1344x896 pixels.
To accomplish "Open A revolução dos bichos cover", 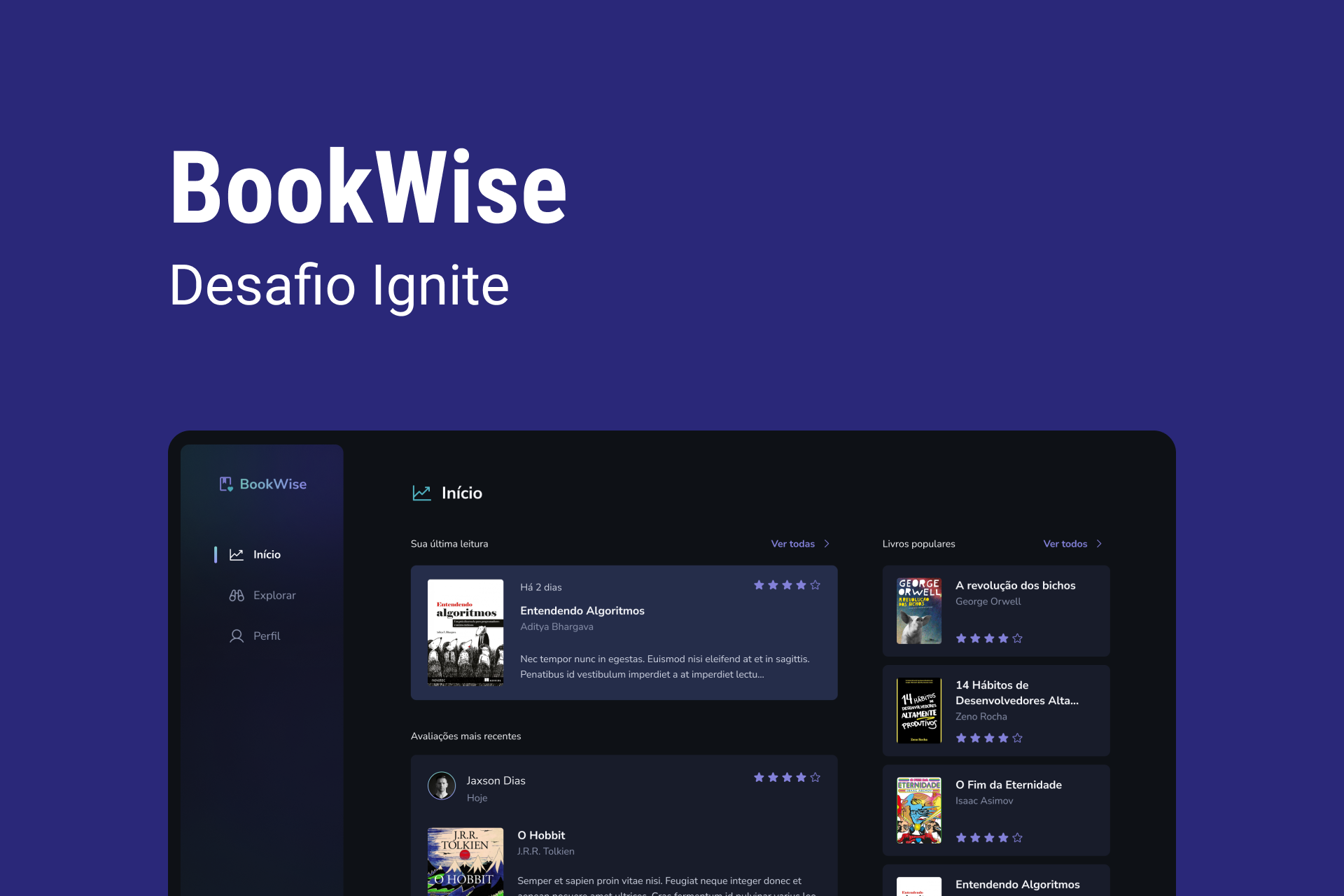I will [x=919, y=611].
